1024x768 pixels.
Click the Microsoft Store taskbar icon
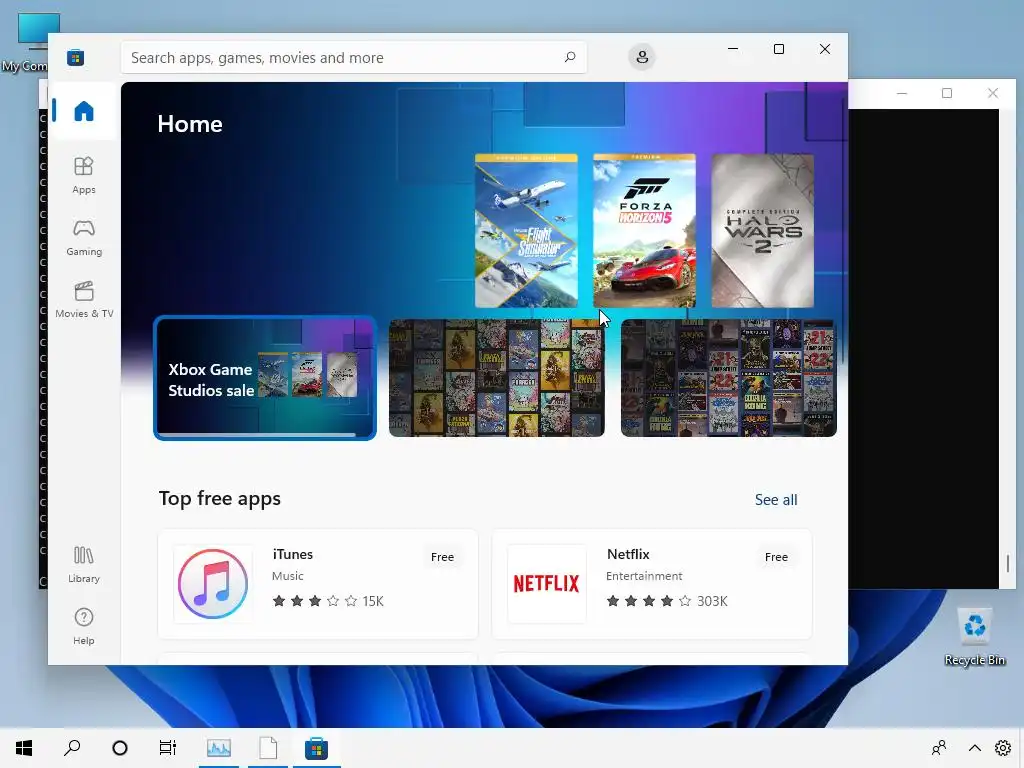pos(317,748)
